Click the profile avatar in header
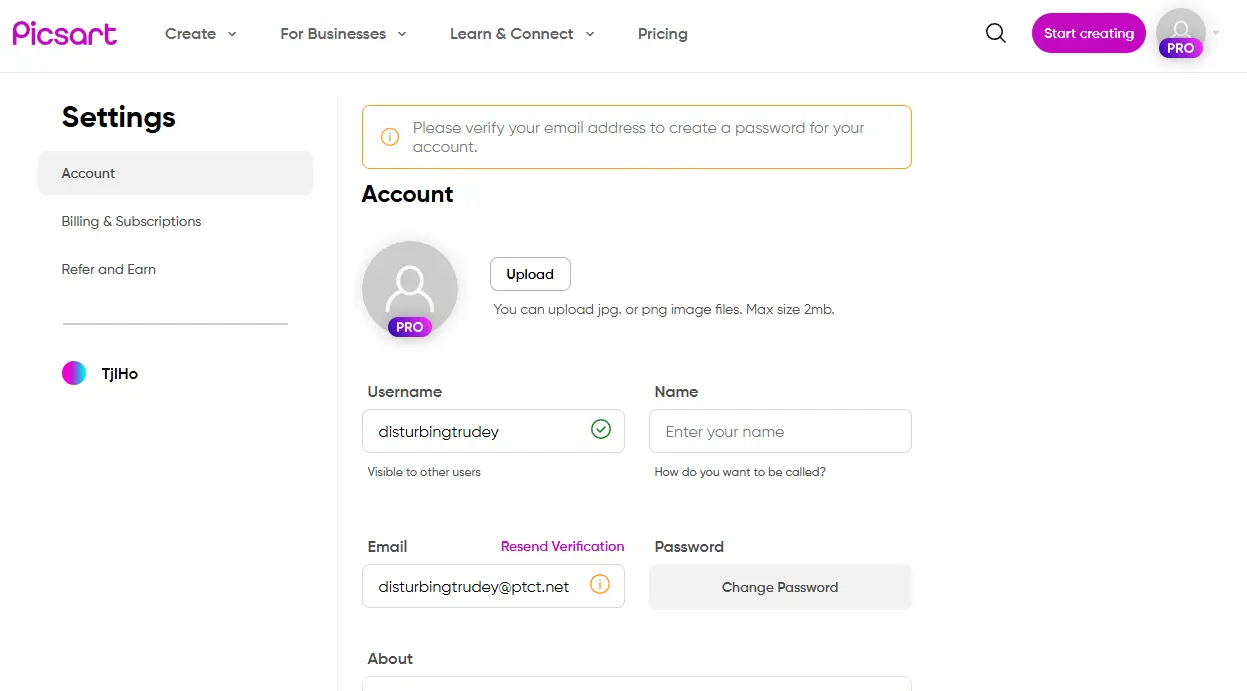Image resolution: width=1247 pixels, height=691 pixels. point(1181,32)
